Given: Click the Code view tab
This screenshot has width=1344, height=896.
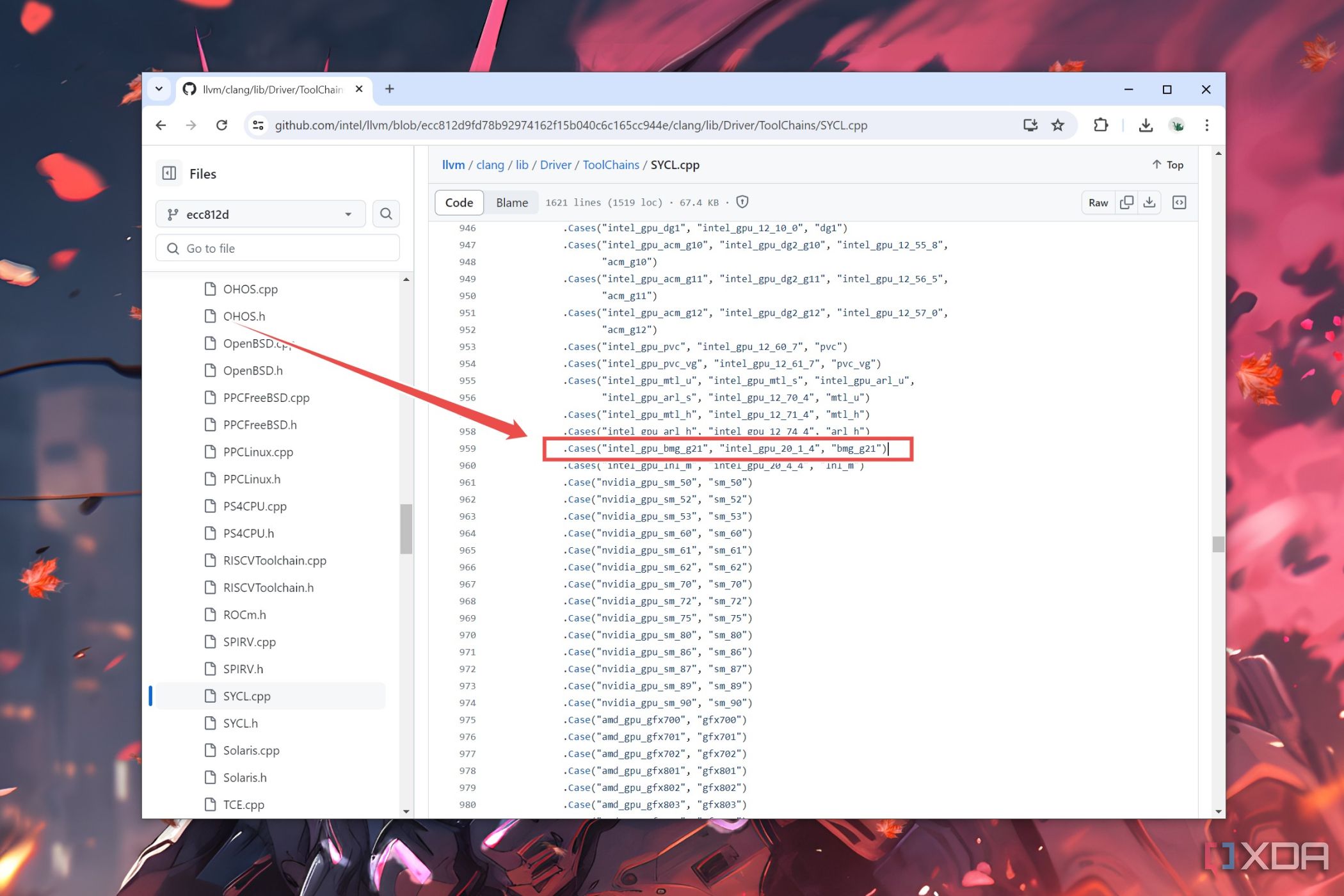Looking at the screenshot, I should (x=459, y=202).
